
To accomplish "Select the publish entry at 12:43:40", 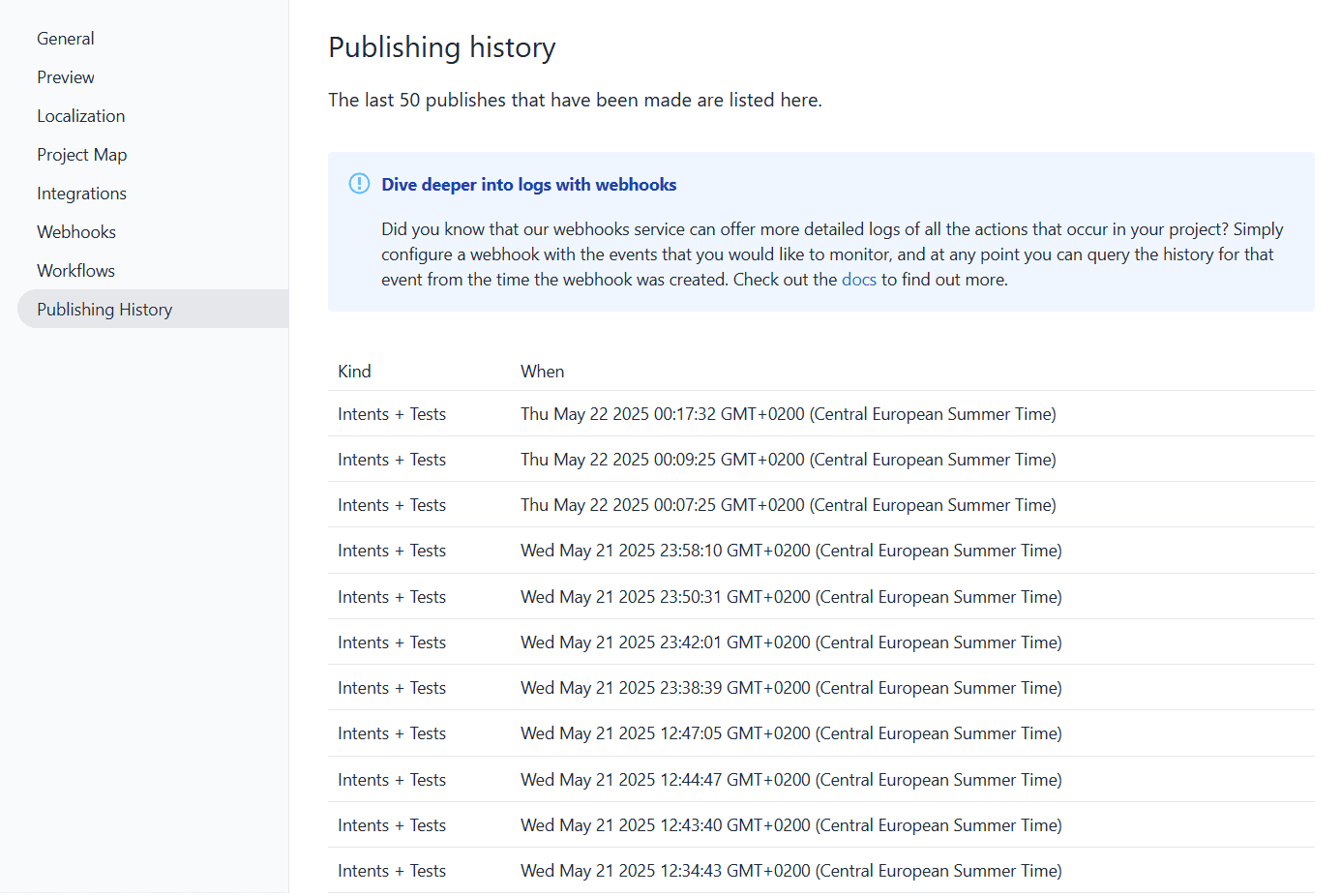I will coord(821,825).
